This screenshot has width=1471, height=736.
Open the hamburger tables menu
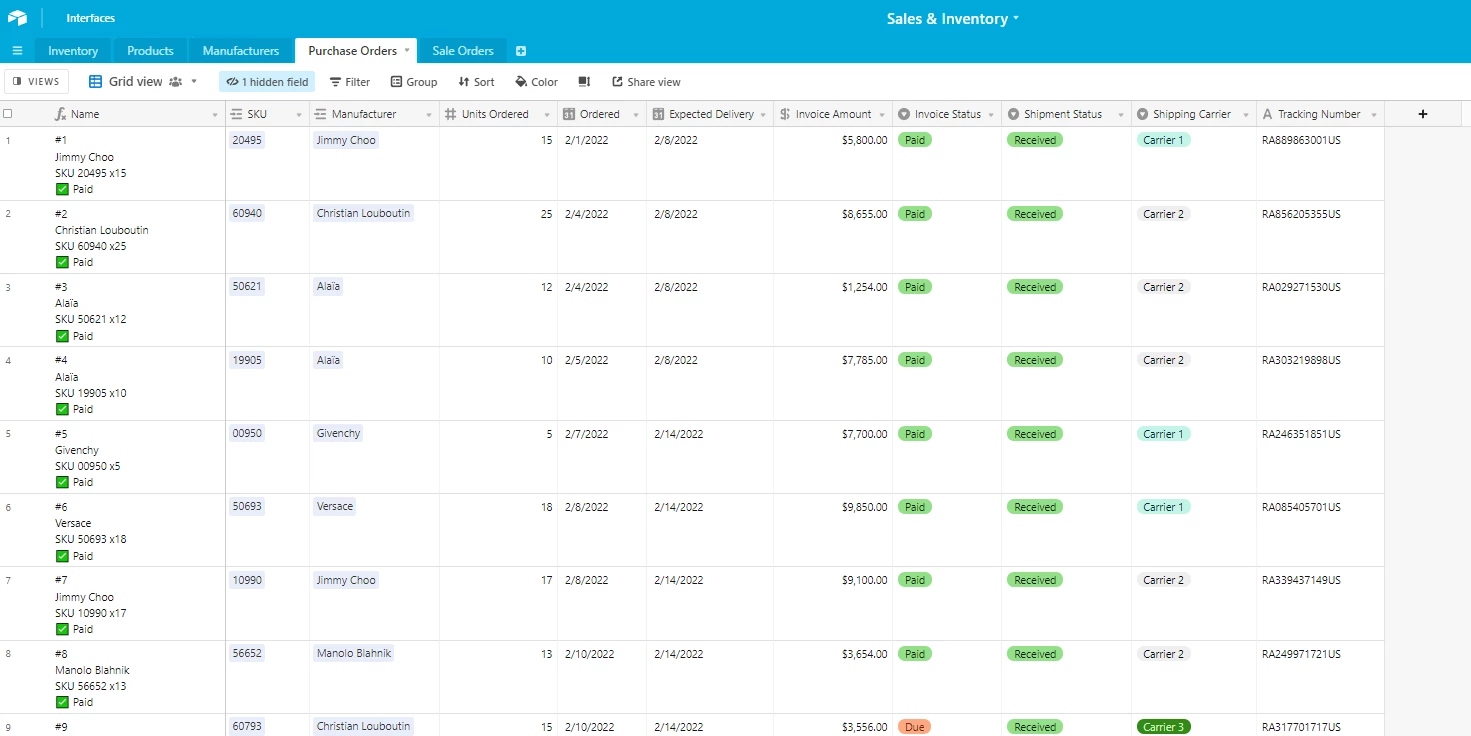click(x=17, y=51)
